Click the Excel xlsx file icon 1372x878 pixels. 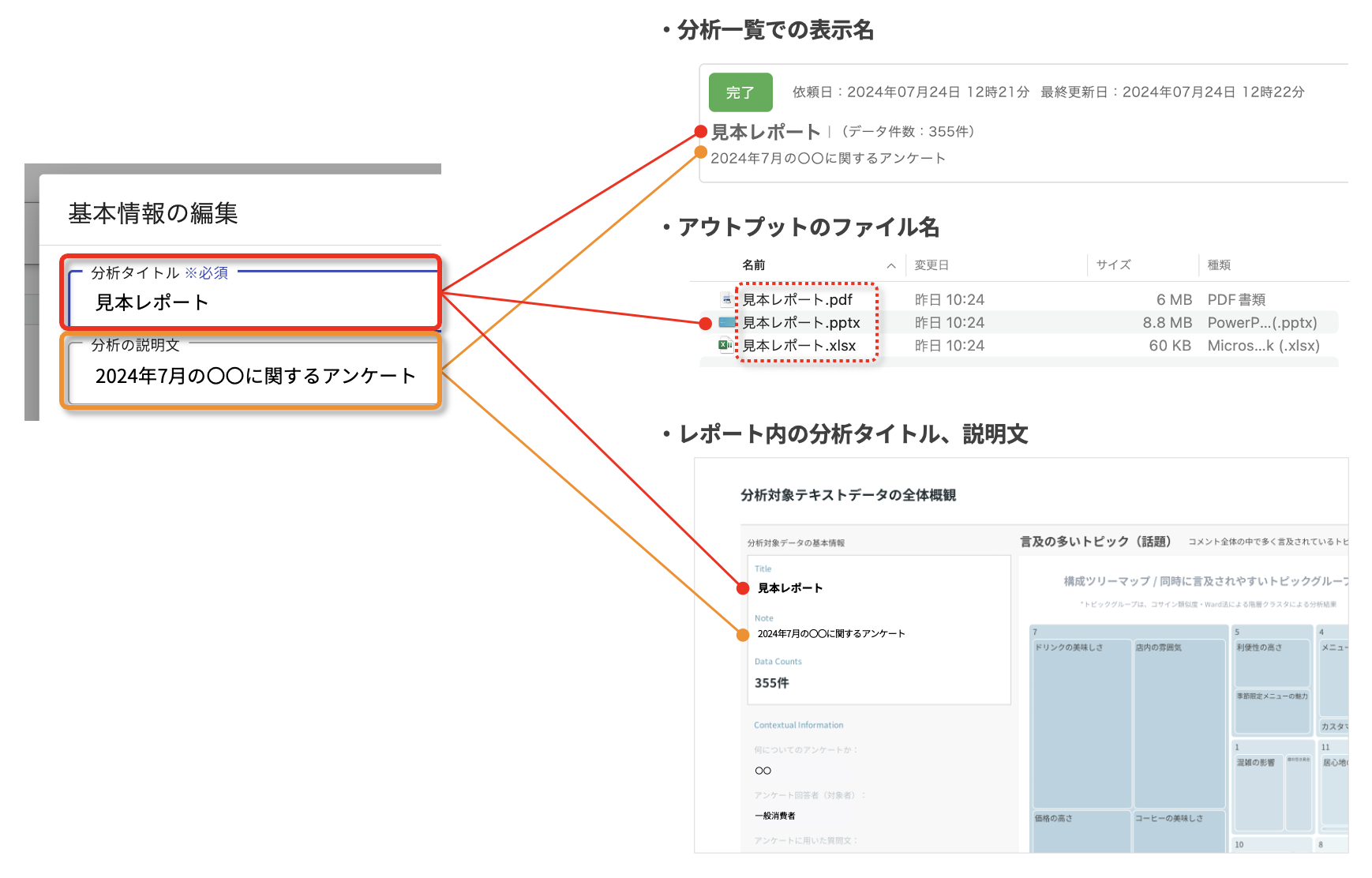pyautogui.click(x=725, y=345)
